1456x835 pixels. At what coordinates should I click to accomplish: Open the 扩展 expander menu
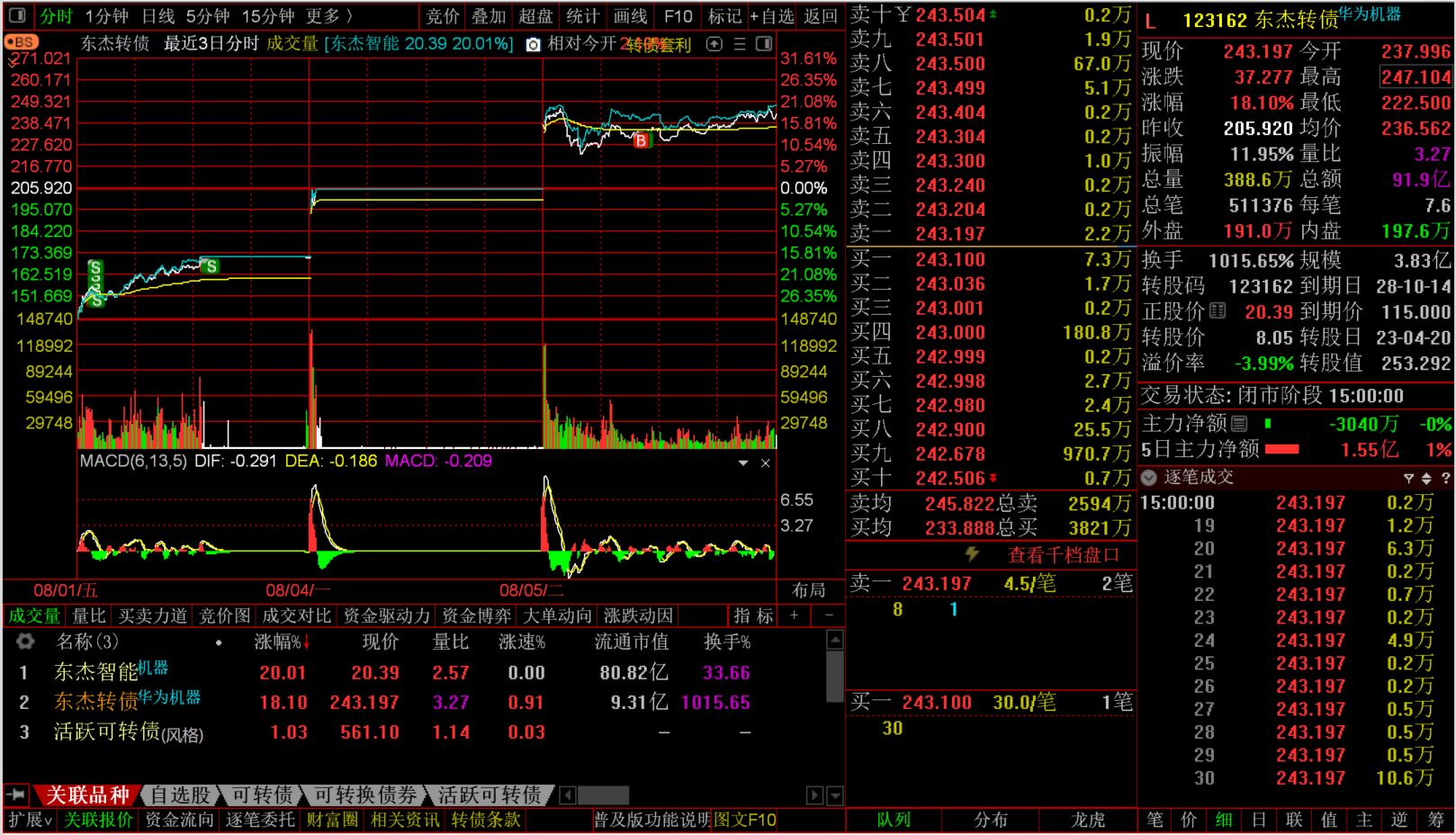pos(30,820)
